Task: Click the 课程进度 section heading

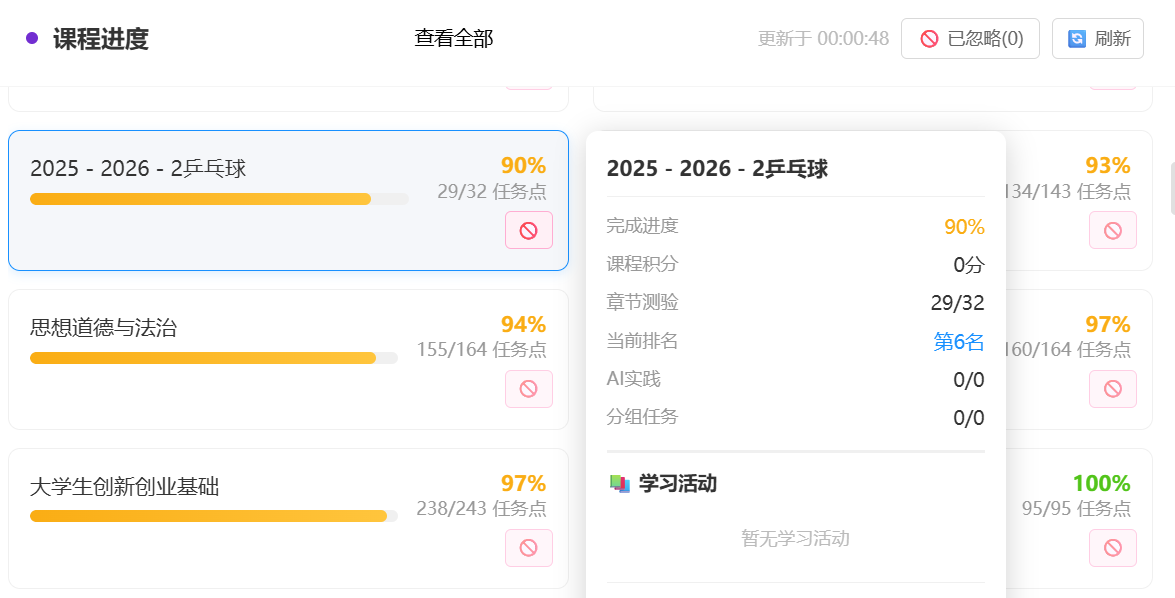Action: [100, 39]
